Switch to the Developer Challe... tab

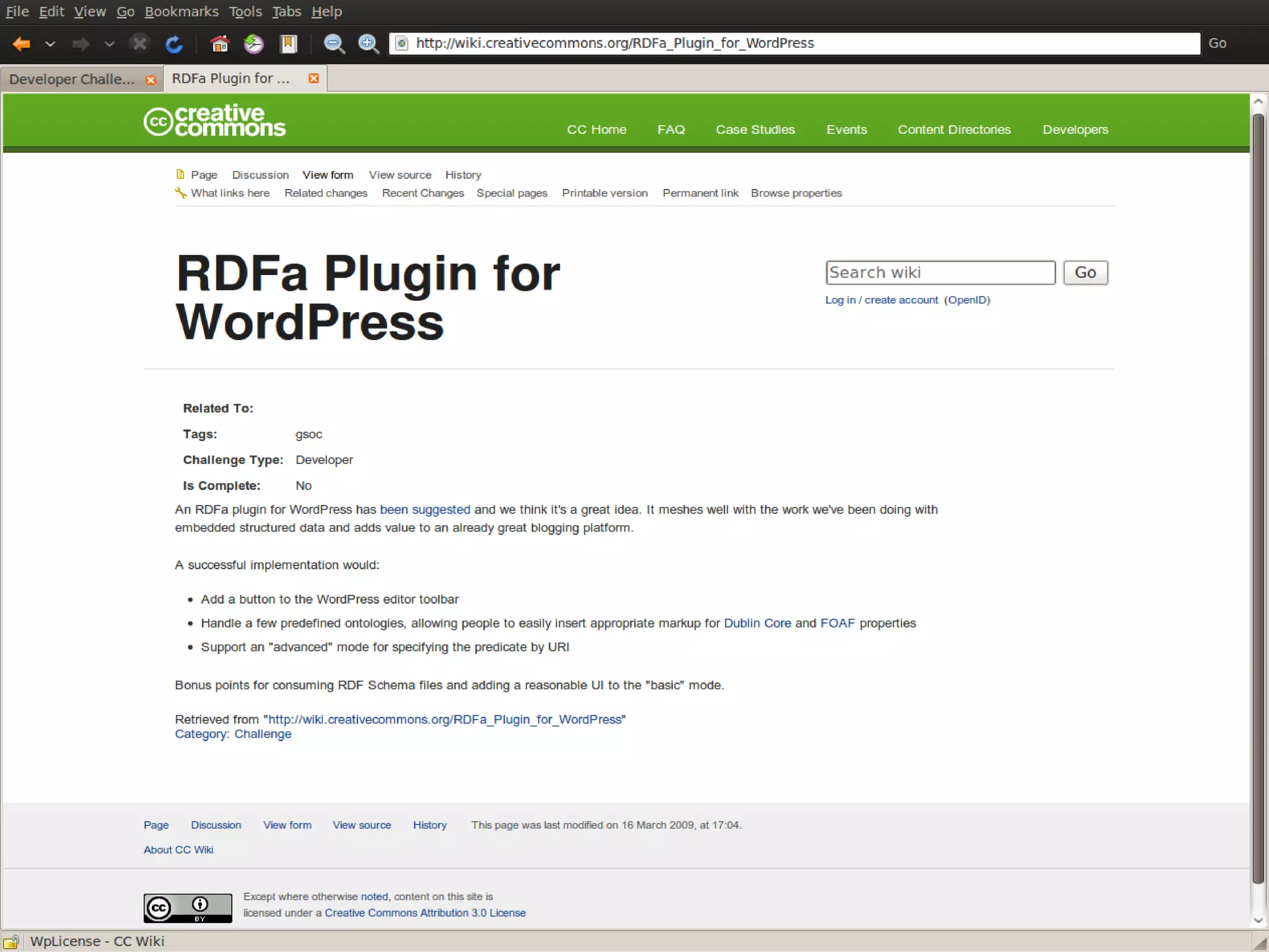pyautogui.click(x=72, y=79)
